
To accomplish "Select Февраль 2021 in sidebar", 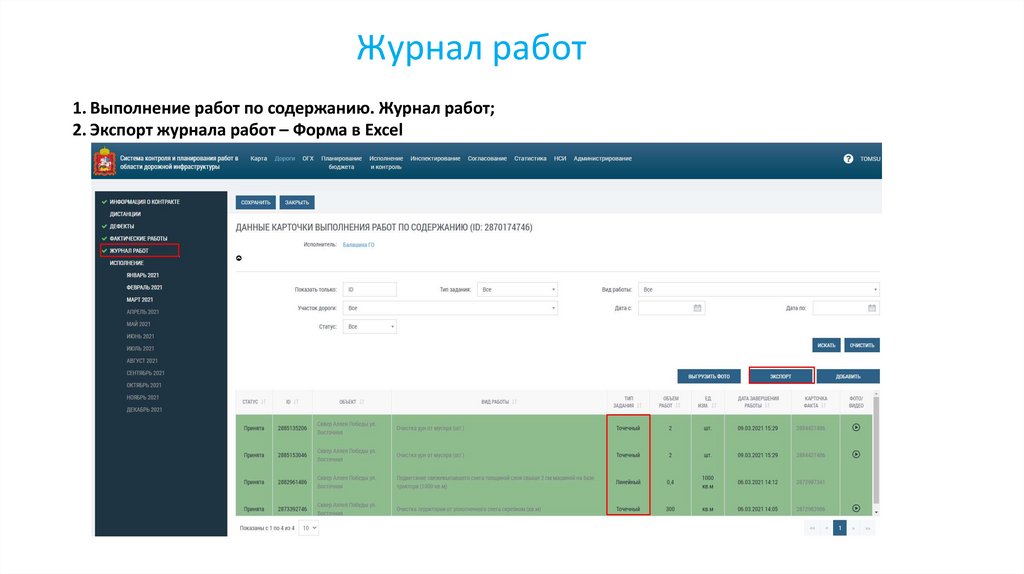I will click(x=144, y=287).
